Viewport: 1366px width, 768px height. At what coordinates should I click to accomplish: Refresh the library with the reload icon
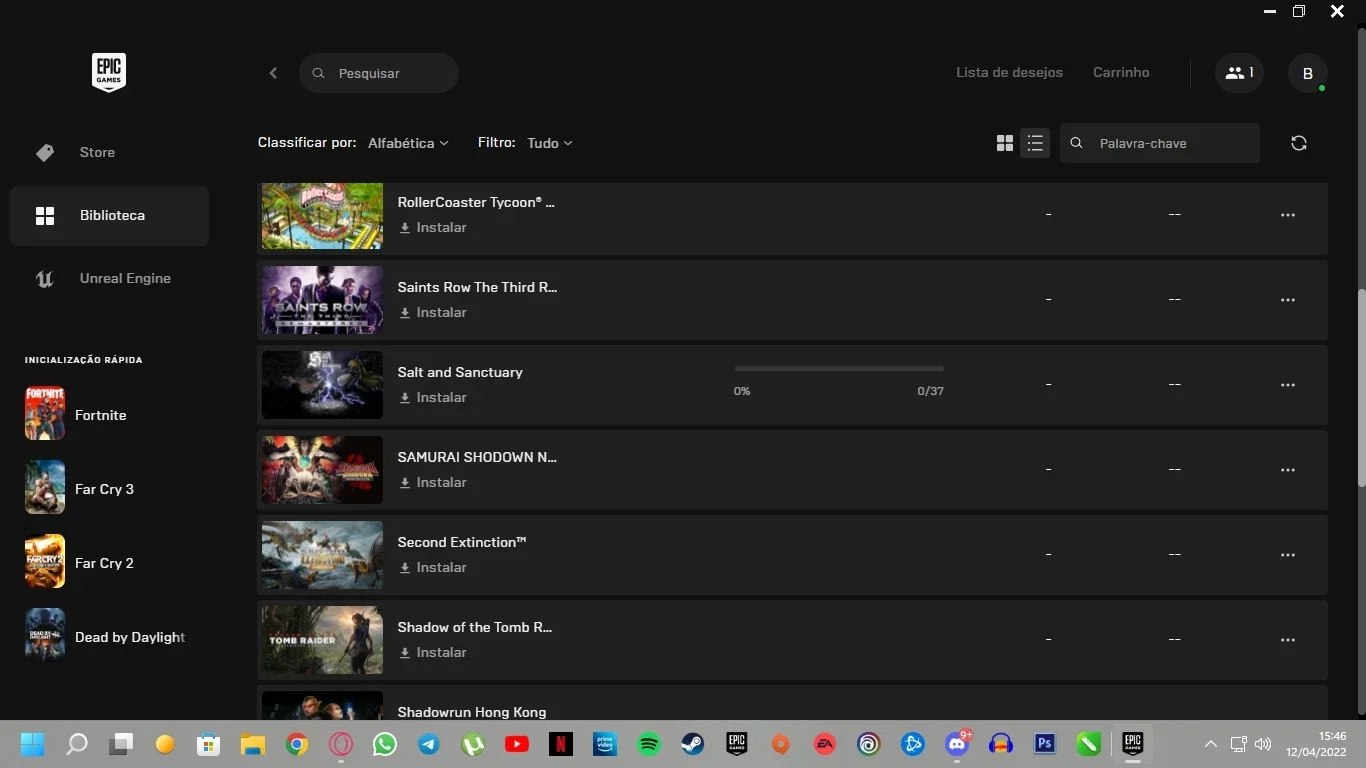point(1299,143)
